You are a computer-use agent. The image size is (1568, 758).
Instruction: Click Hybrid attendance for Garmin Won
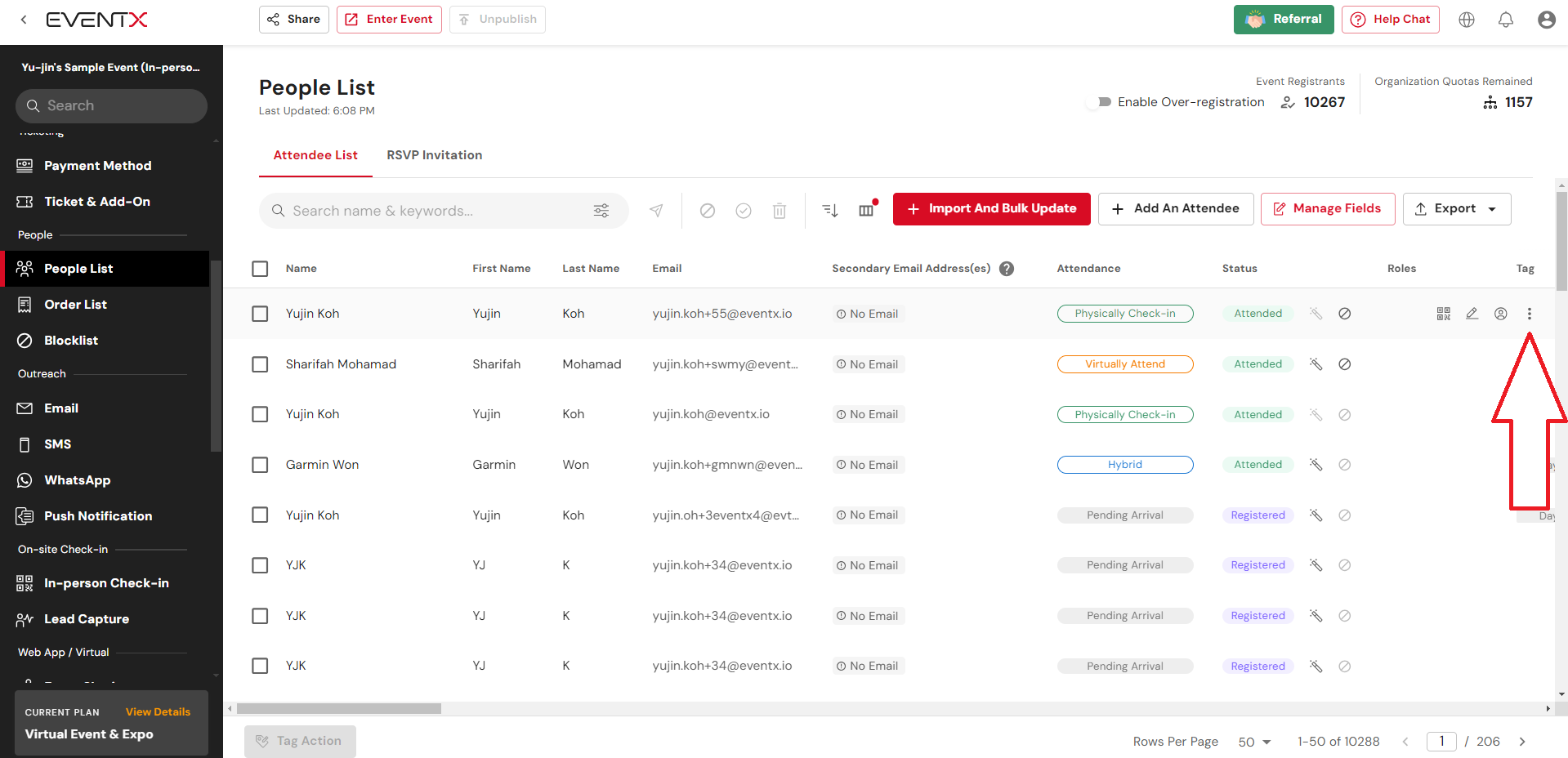tap(1125, 465)
